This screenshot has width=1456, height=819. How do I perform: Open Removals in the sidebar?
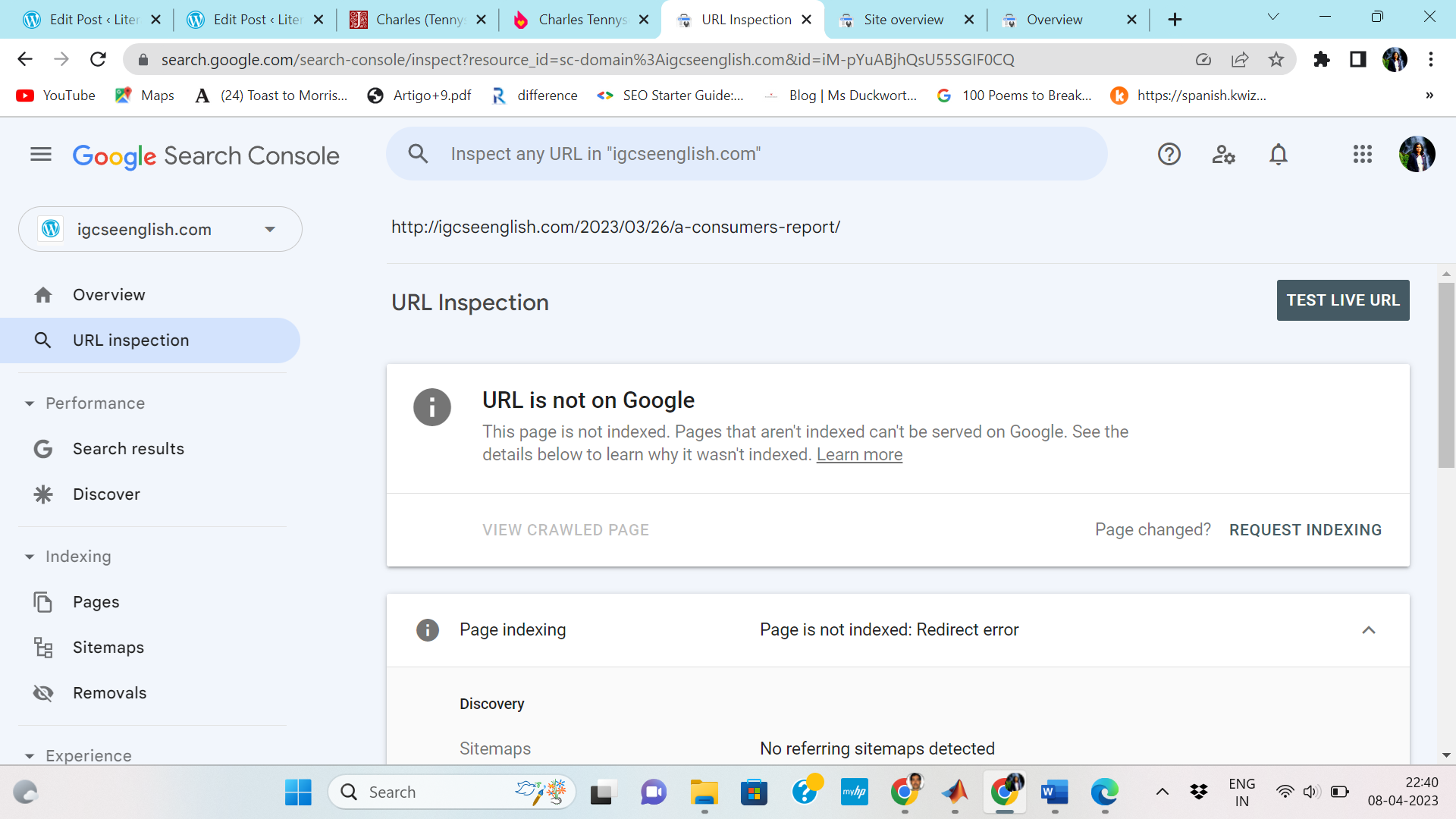coord(109,693)
